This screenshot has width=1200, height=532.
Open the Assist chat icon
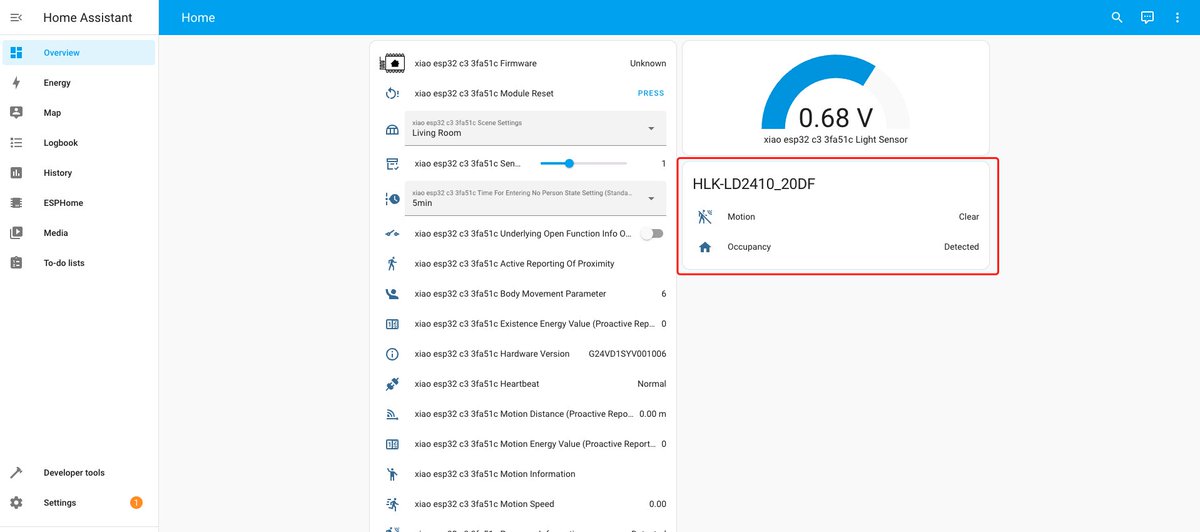1148,17
